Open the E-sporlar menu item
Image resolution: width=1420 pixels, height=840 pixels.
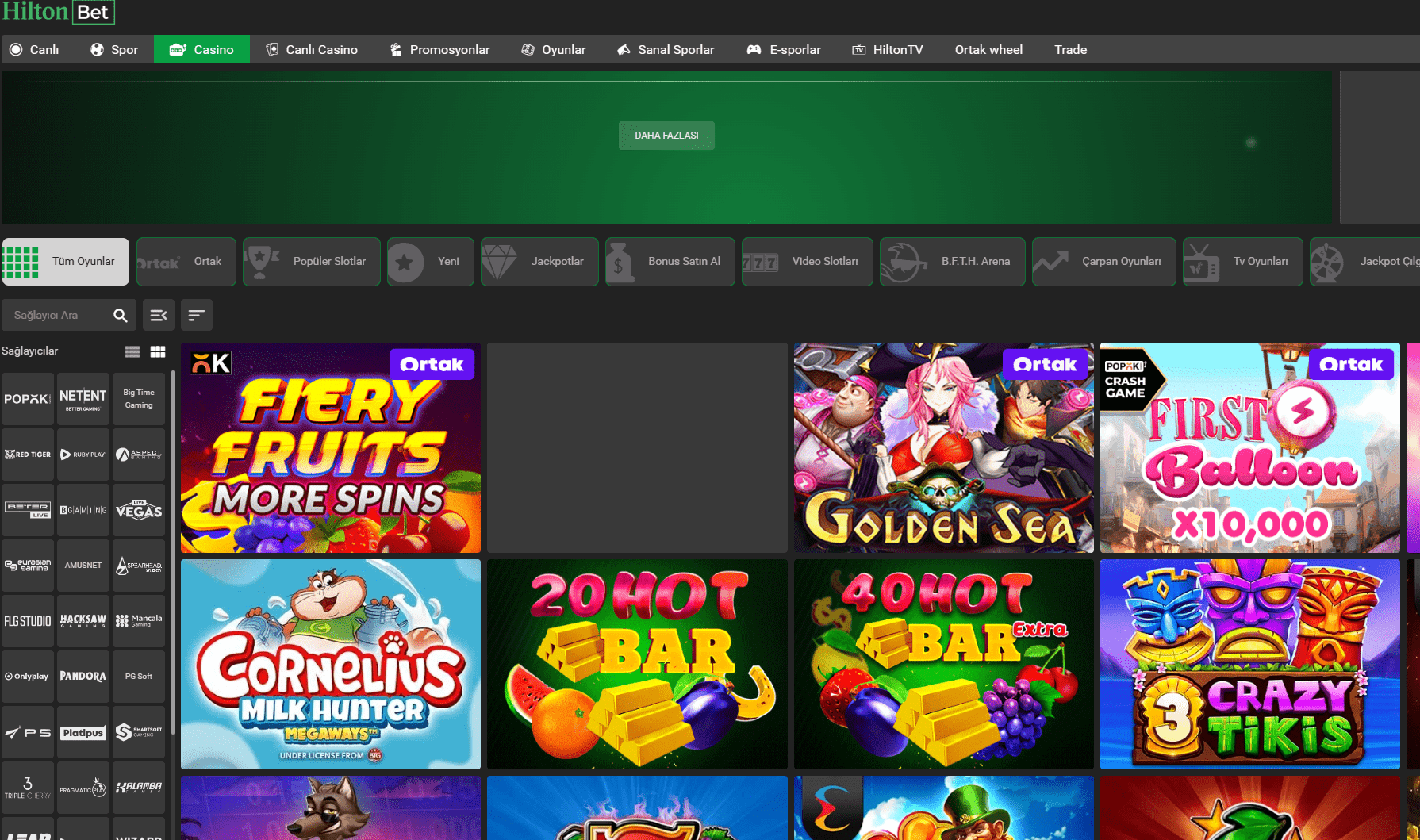coord(784,49)
